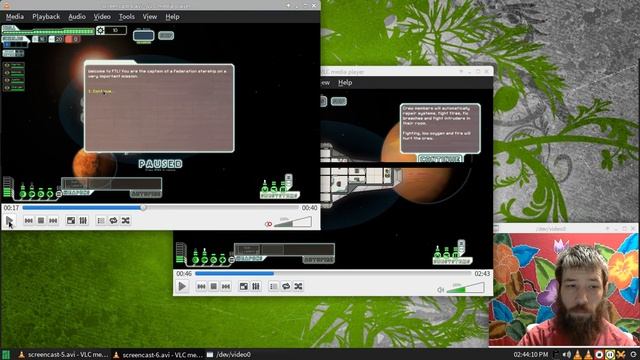Open the system tray volume speaker icon
This screenshot has height=360, width=640.
[x=567, y=355]
